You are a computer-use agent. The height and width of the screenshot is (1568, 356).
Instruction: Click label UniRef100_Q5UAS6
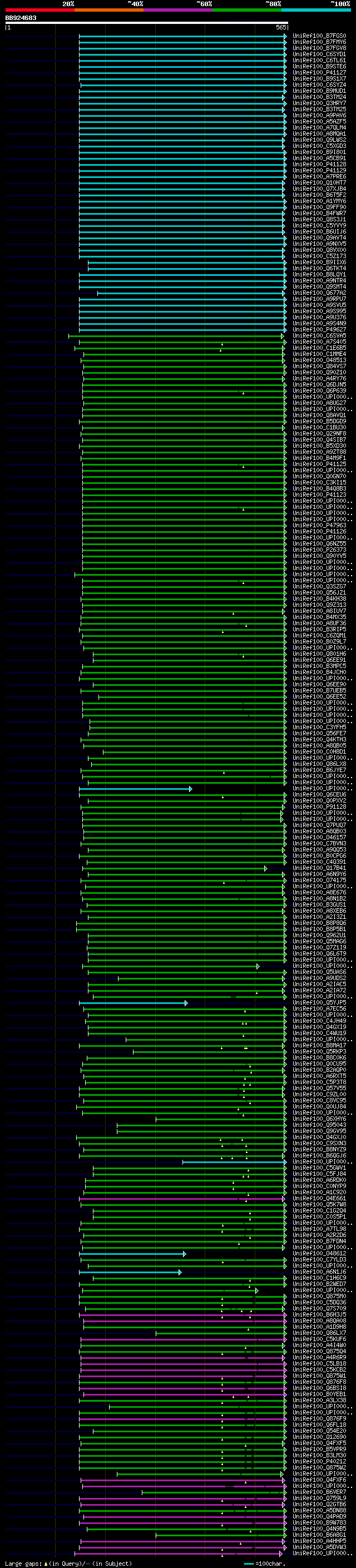coord(319,972)
